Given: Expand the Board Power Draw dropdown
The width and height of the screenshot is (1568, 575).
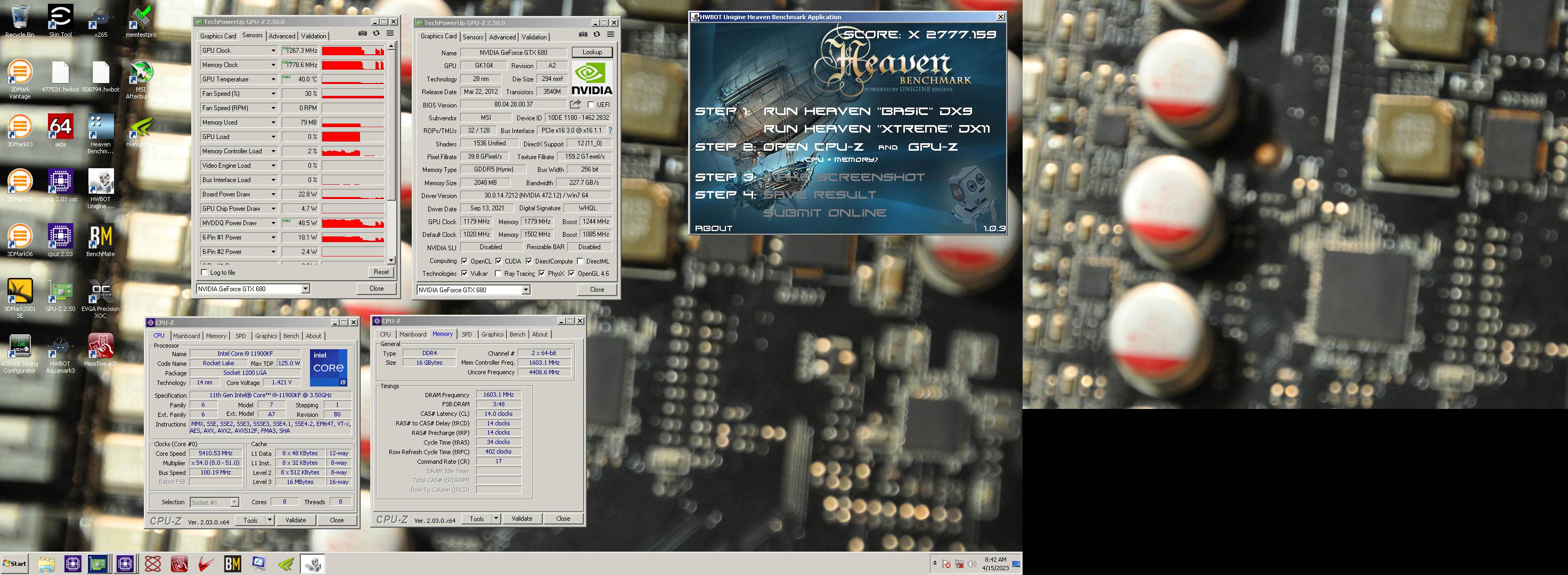Looking at the screenshot, I should tap(273, 194).
